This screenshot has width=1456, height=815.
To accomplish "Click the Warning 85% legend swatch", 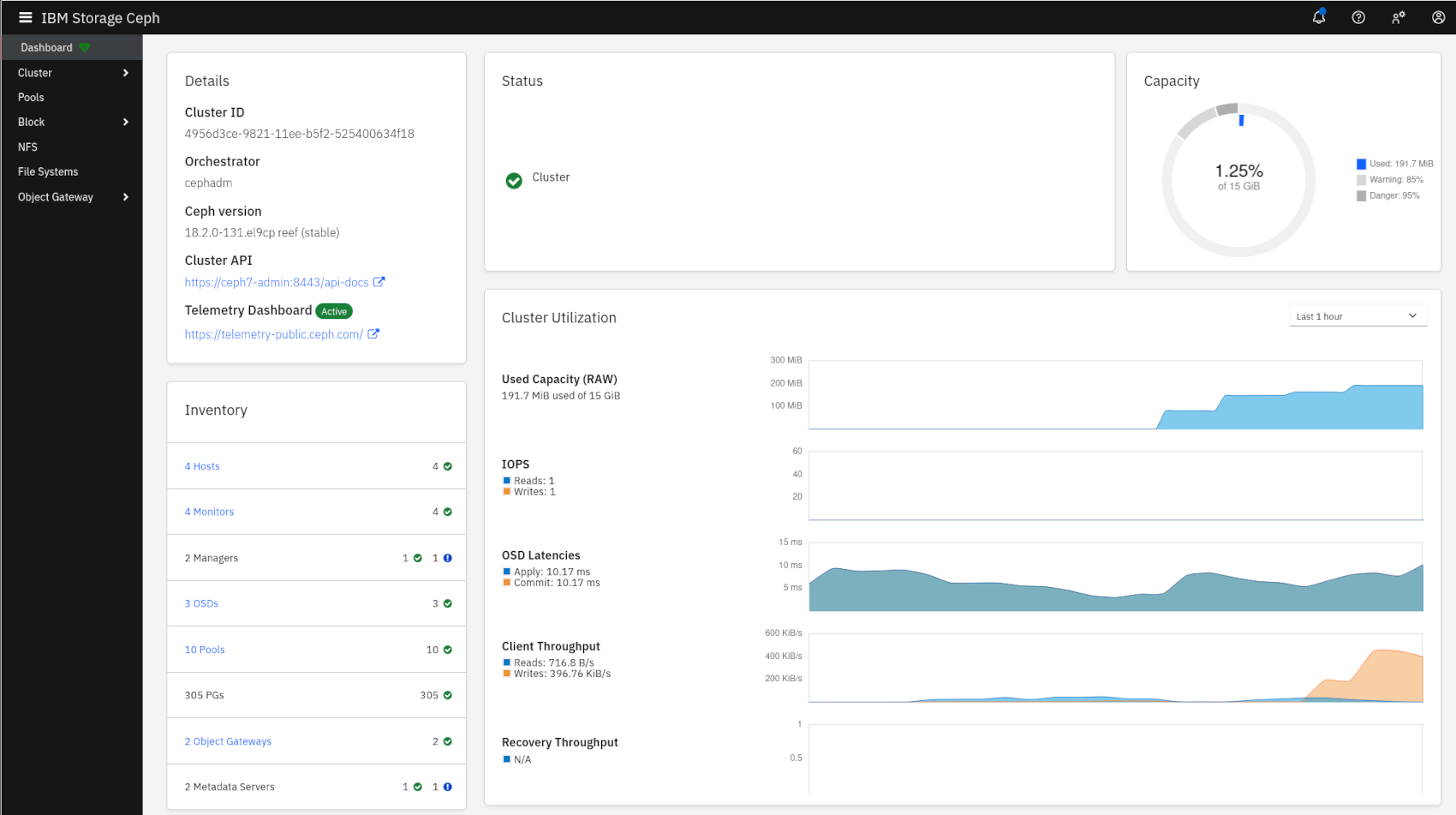I will pyautogui.click(x=1361, y=180).
